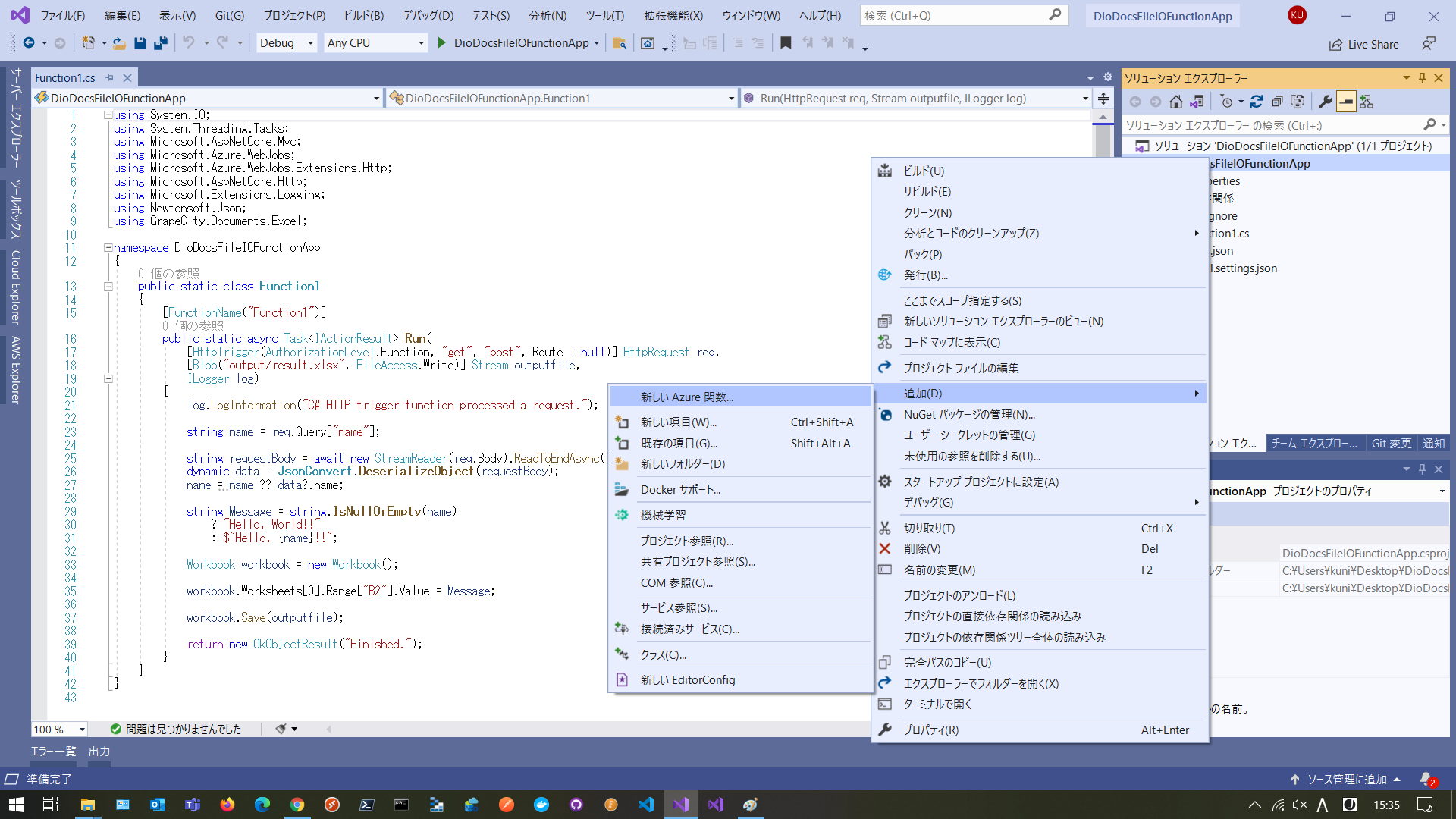Collapse the namespace DioDocsFileIOFunctionApp code block

108,248
